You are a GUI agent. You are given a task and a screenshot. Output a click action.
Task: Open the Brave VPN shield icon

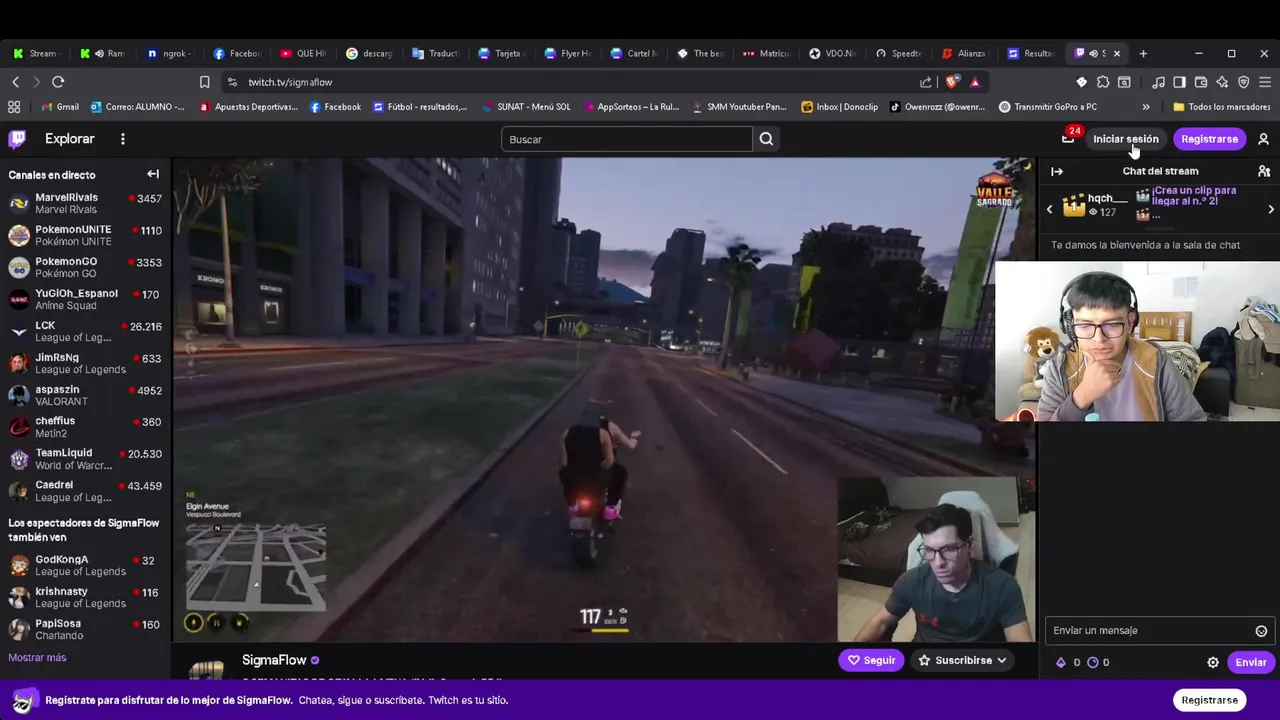(1244, 82)
